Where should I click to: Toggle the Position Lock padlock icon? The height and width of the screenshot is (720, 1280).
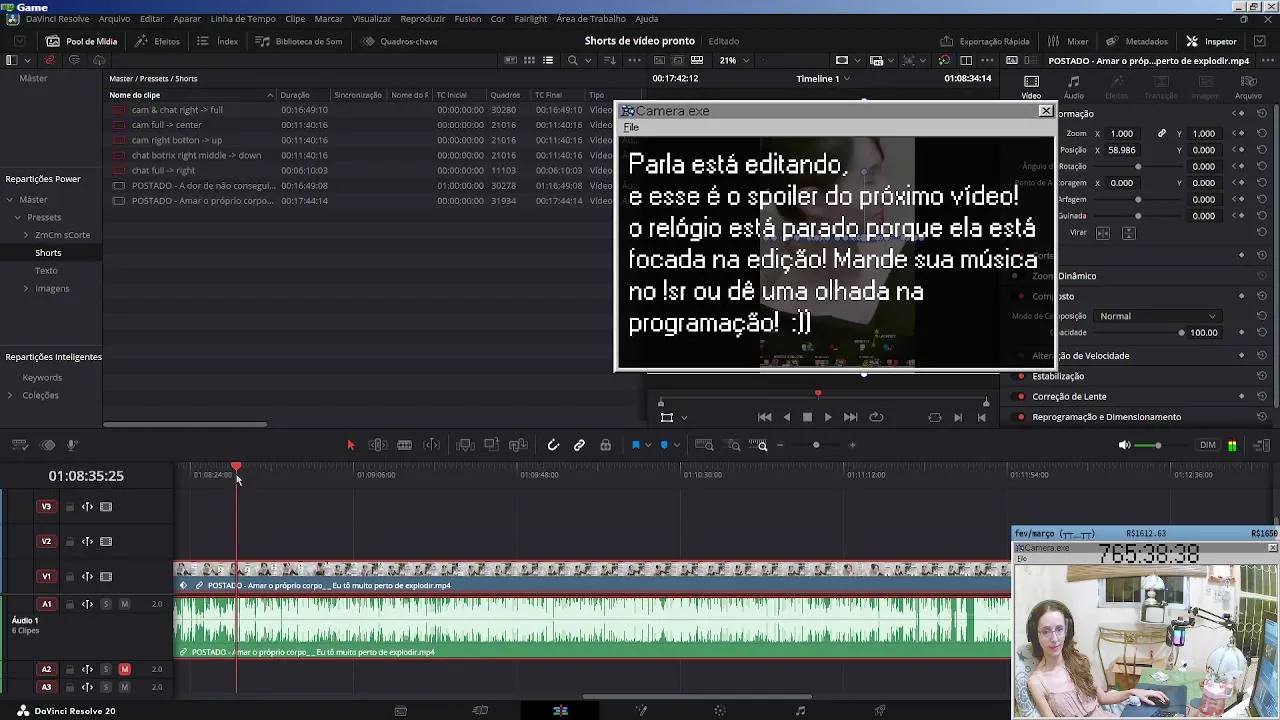tap(605, 445)
